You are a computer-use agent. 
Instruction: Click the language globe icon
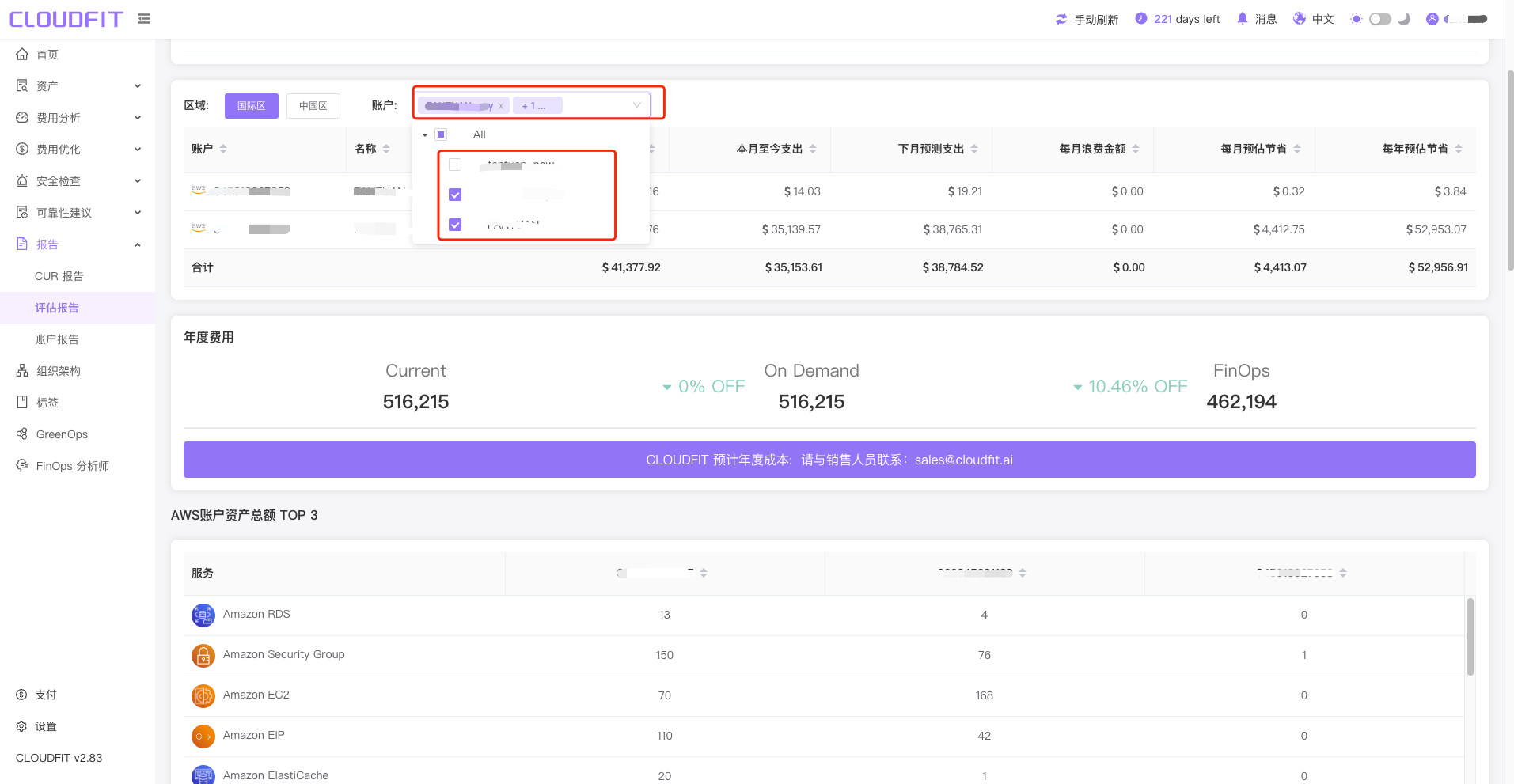1300,18
